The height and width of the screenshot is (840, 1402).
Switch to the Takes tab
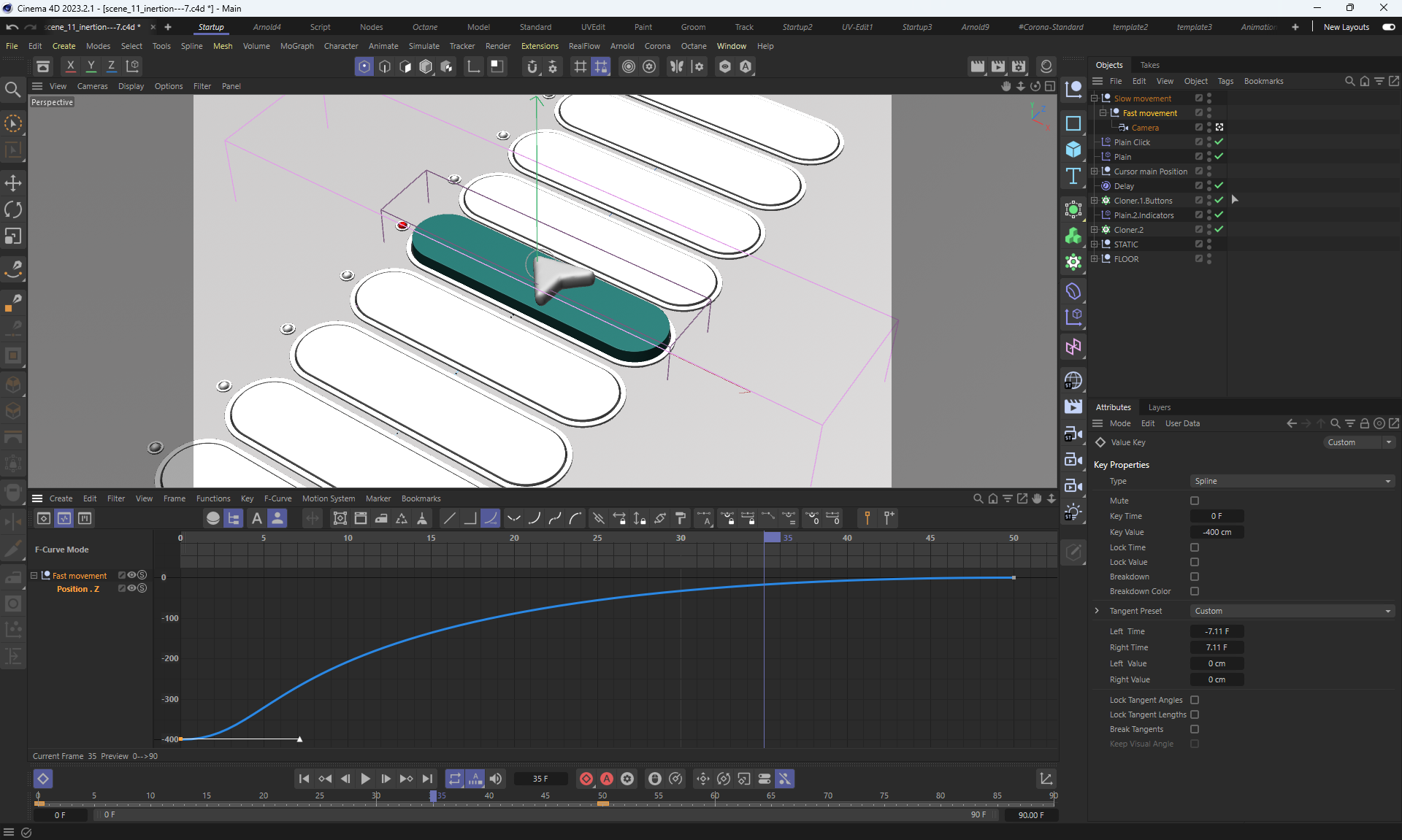1149,65
